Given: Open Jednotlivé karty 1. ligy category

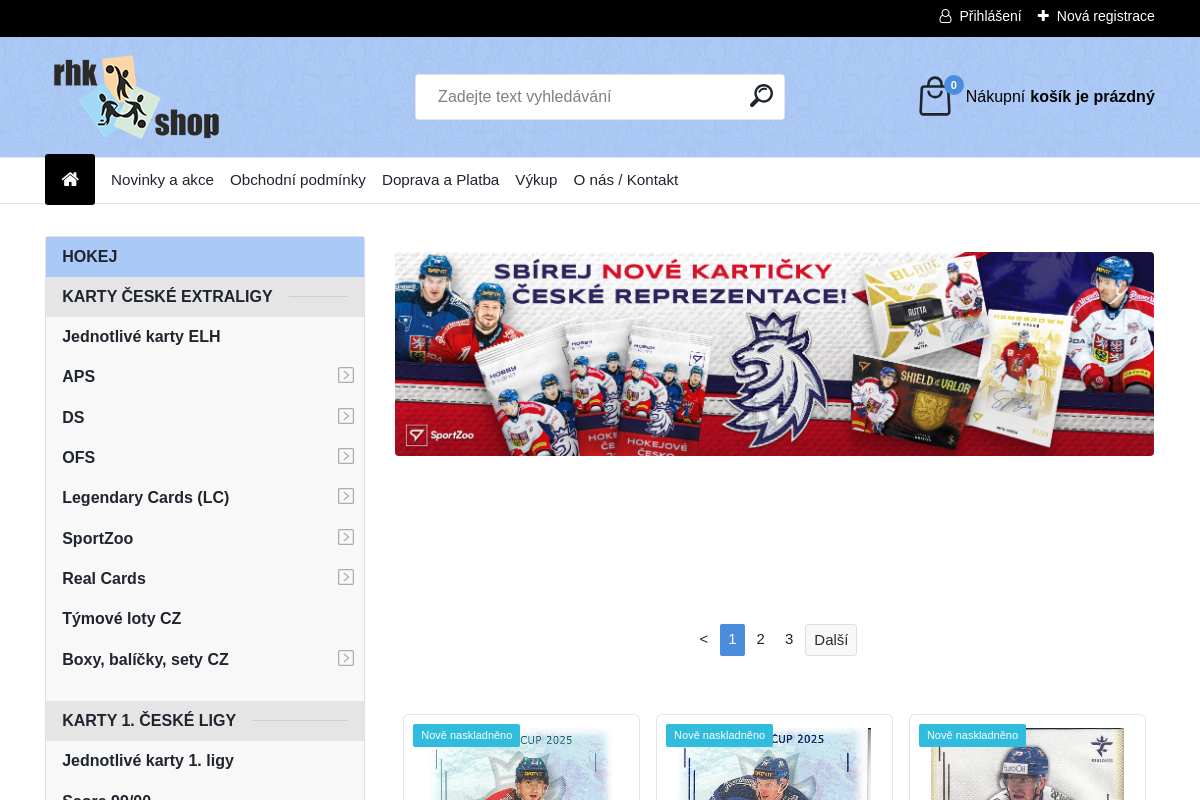Looking at the screenshot, I should pos(148,761).
